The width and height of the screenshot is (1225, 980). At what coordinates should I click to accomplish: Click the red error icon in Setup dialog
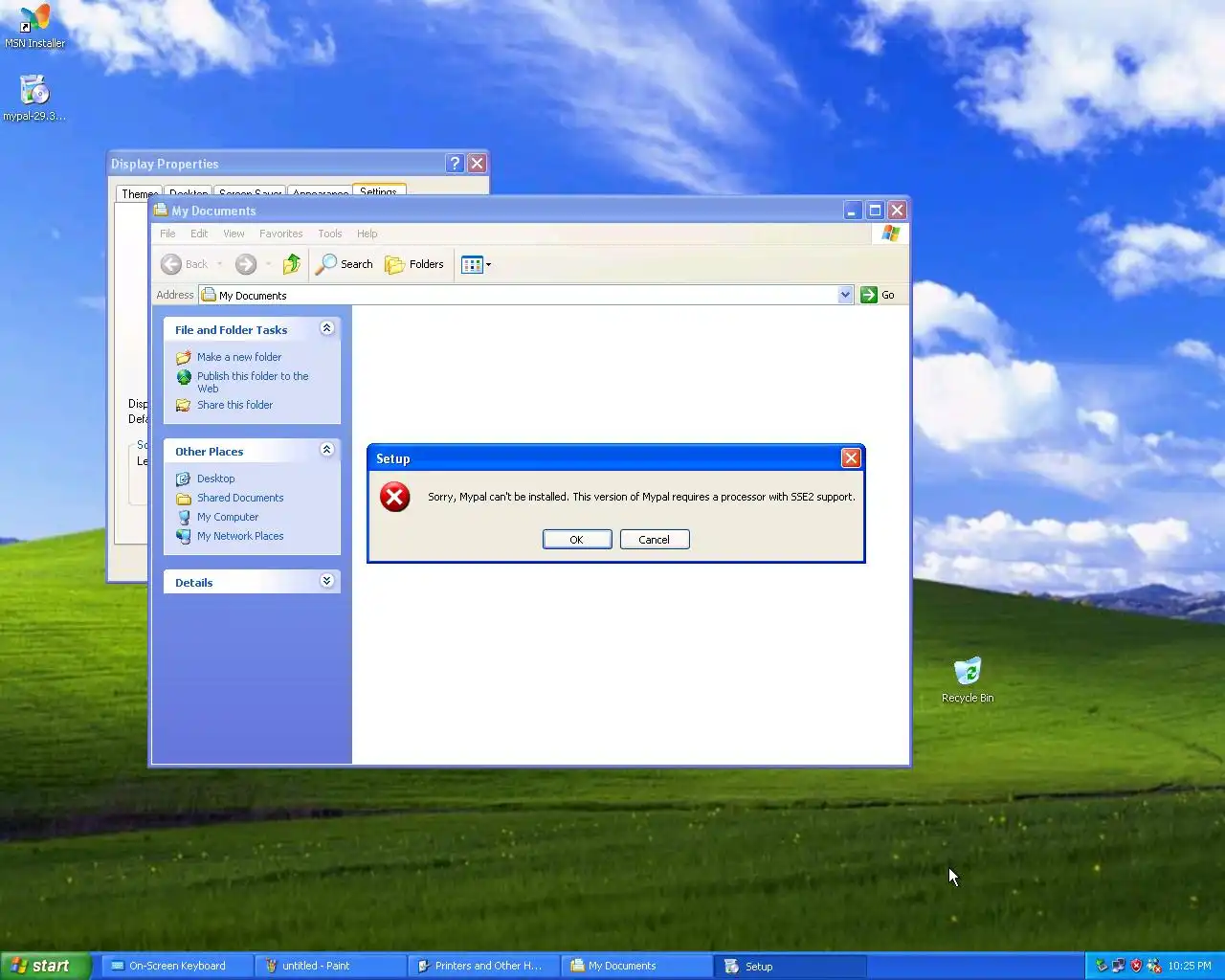394,497
